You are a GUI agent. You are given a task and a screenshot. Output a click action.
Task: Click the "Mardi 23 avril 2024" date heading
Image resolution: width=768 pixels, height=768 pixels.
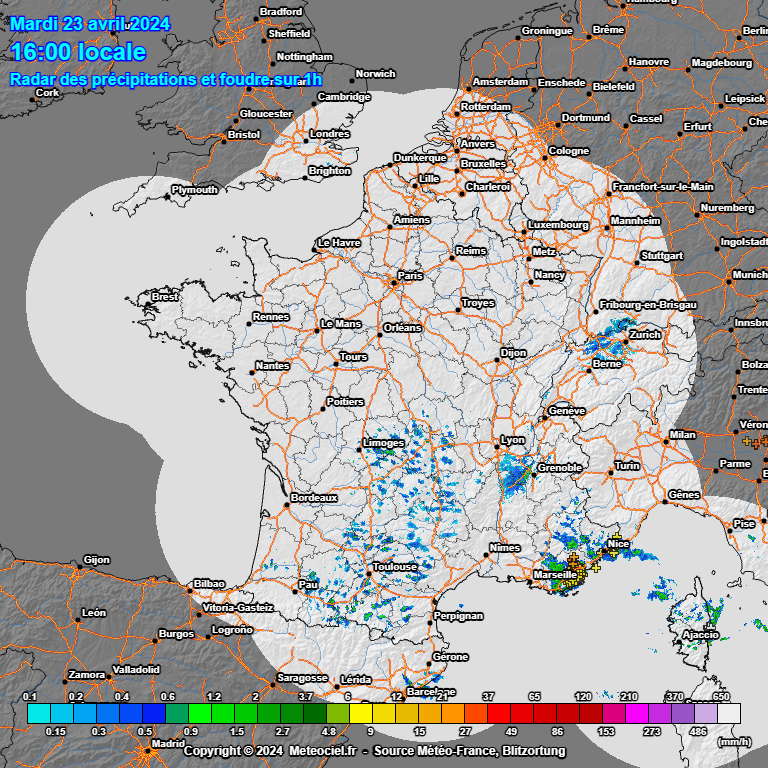90,24
